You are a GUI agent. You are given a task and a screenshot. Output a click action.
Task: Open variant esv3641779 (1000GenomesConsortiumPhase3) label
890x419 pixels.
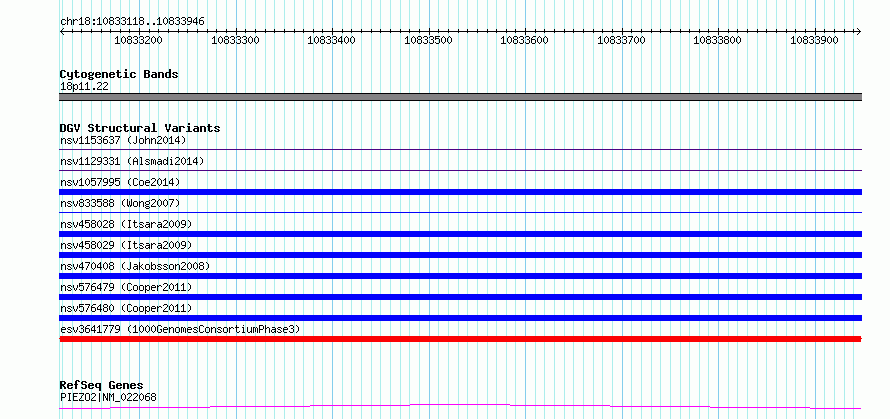[180, 329]
